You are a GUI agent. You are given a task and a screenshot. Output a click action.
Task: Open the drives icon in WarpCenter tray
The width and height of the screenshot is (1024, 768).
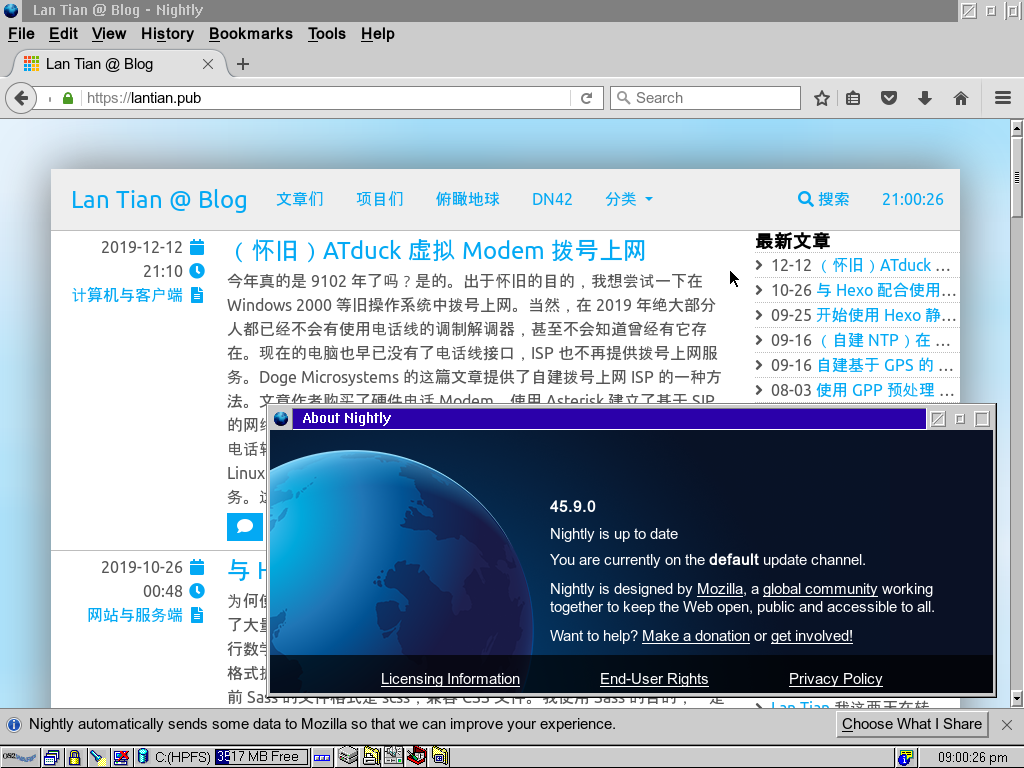[x=348, y=756]
